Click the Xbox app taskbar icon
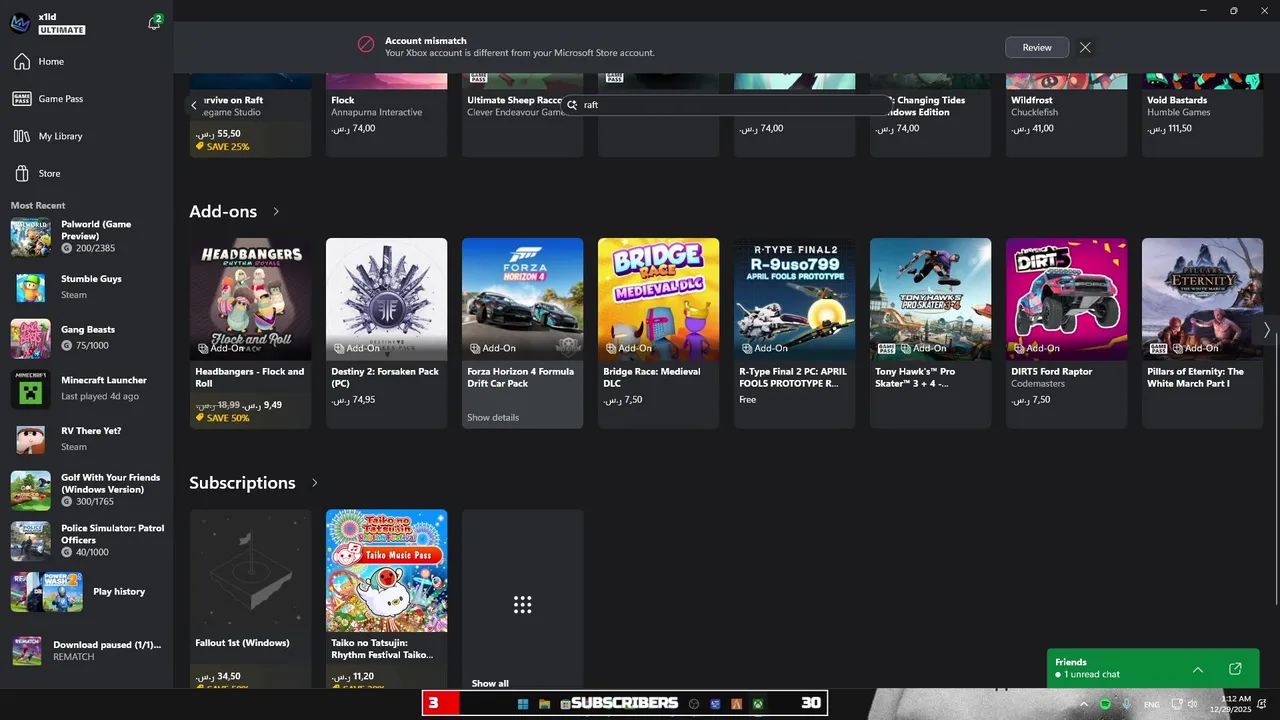 758,704
